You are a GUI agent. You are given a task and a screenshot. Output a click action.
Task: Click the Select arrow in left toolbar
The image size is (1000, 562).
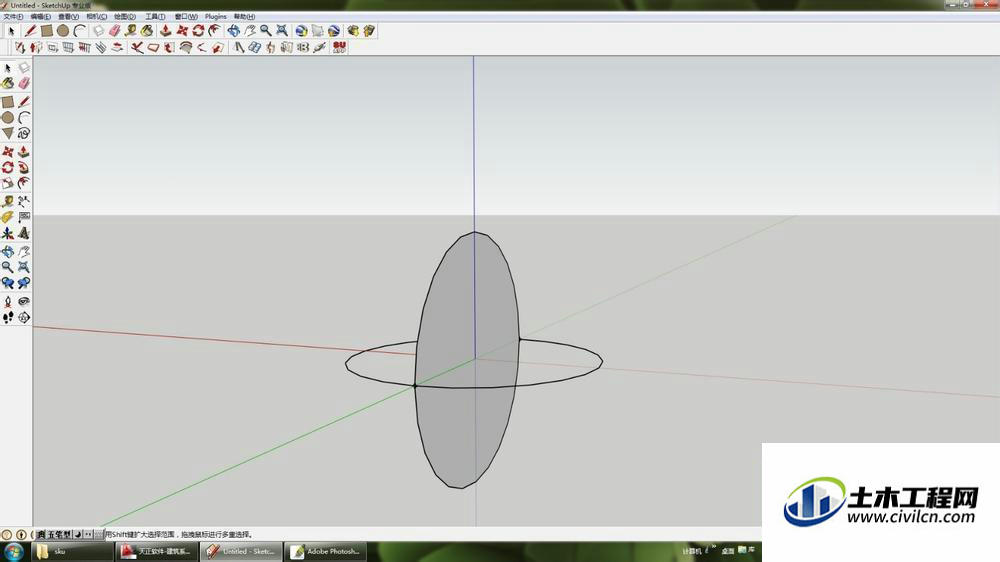point(8,68)
